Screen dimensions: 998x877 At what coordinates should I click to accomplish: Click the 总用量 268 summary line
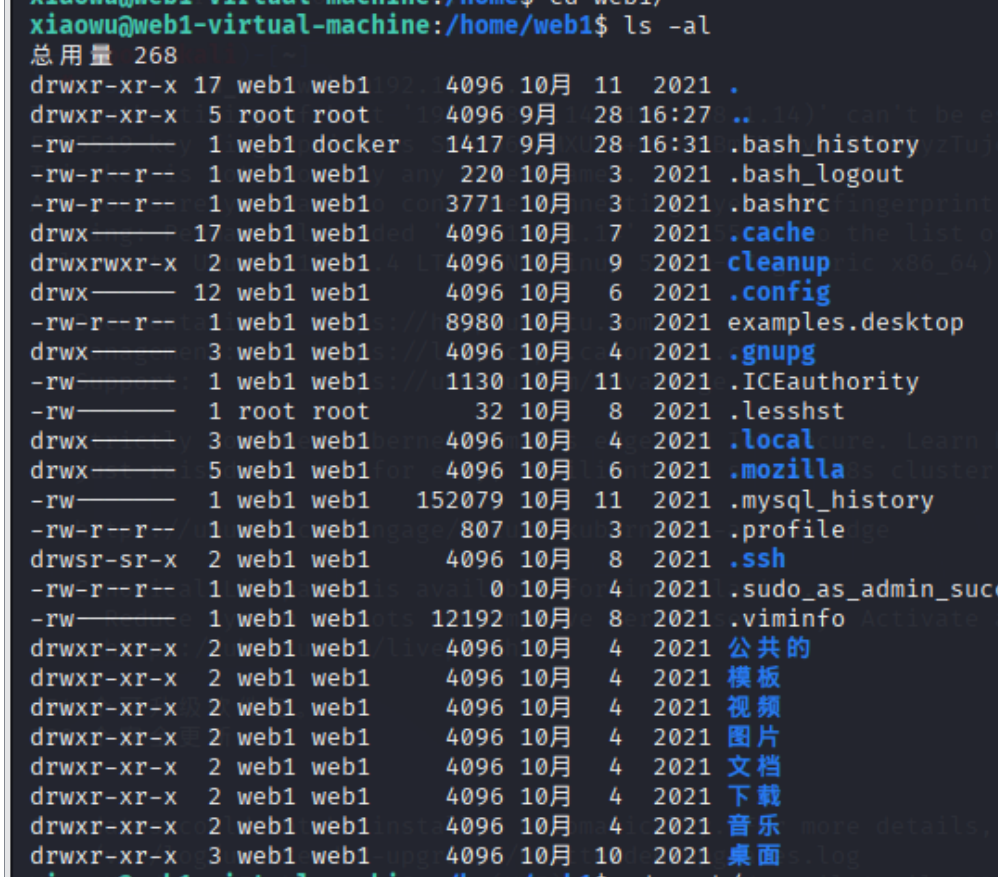(104, 56)
